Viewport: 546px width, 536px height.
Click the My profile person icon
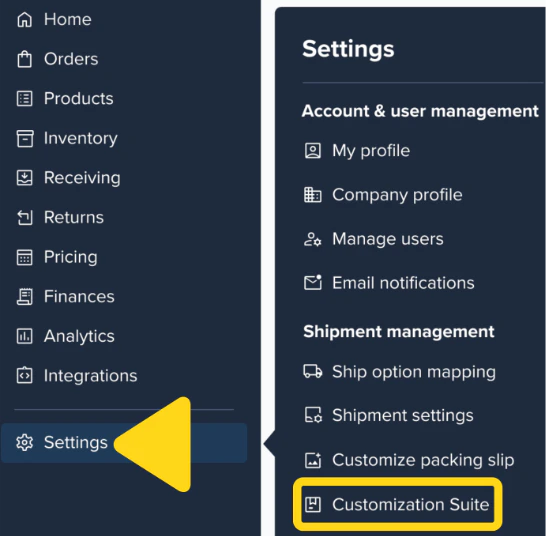click(313, 151)
